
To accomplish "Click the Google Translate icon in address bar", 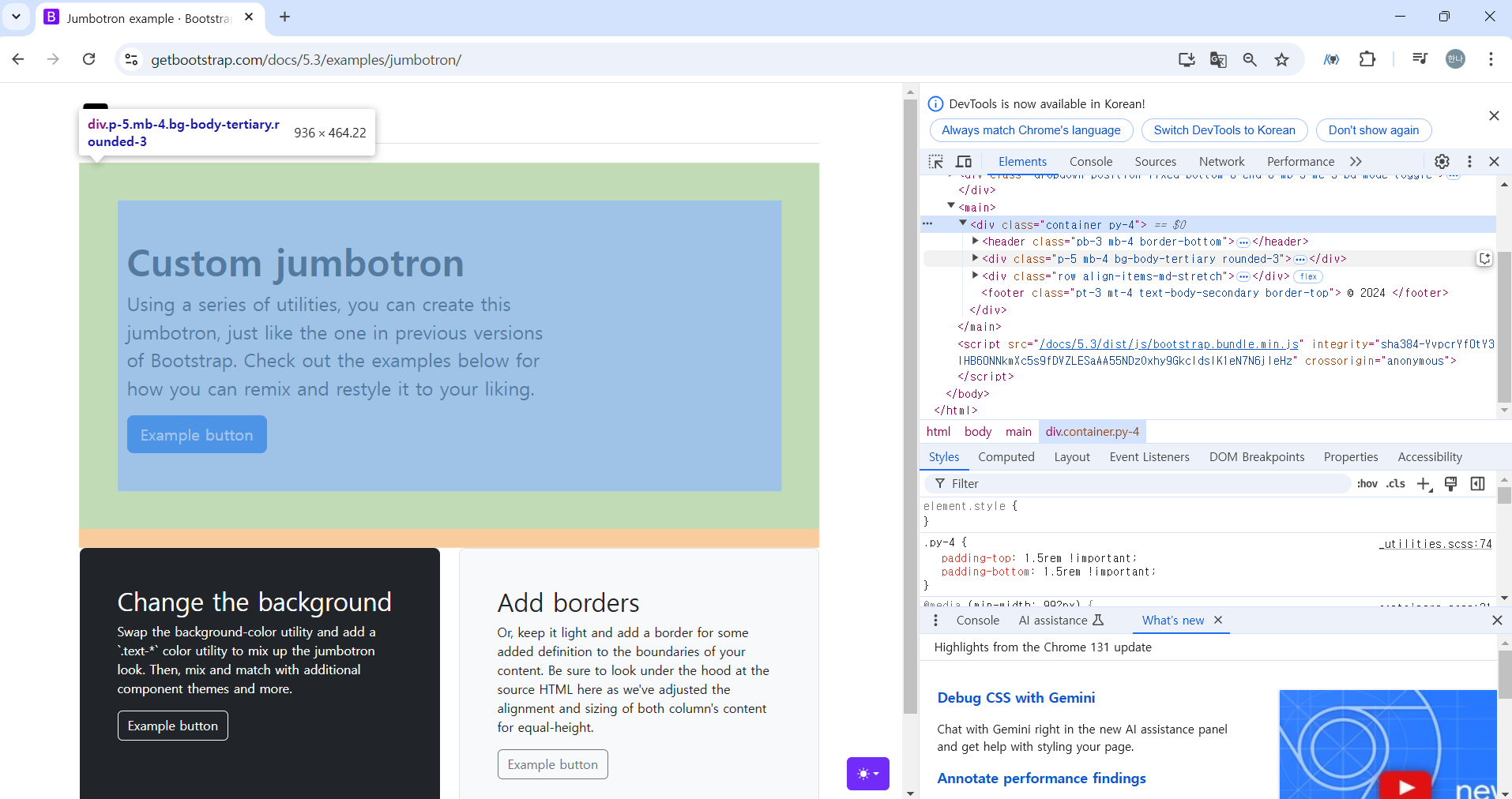I will point(1218,59).
